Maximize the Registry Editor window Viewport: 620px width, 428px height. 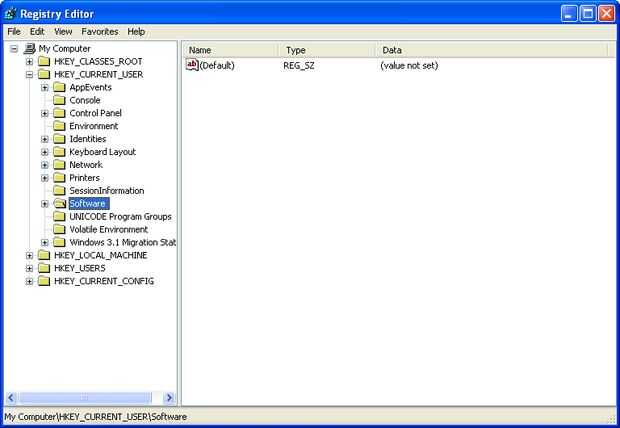pos(588,14)
